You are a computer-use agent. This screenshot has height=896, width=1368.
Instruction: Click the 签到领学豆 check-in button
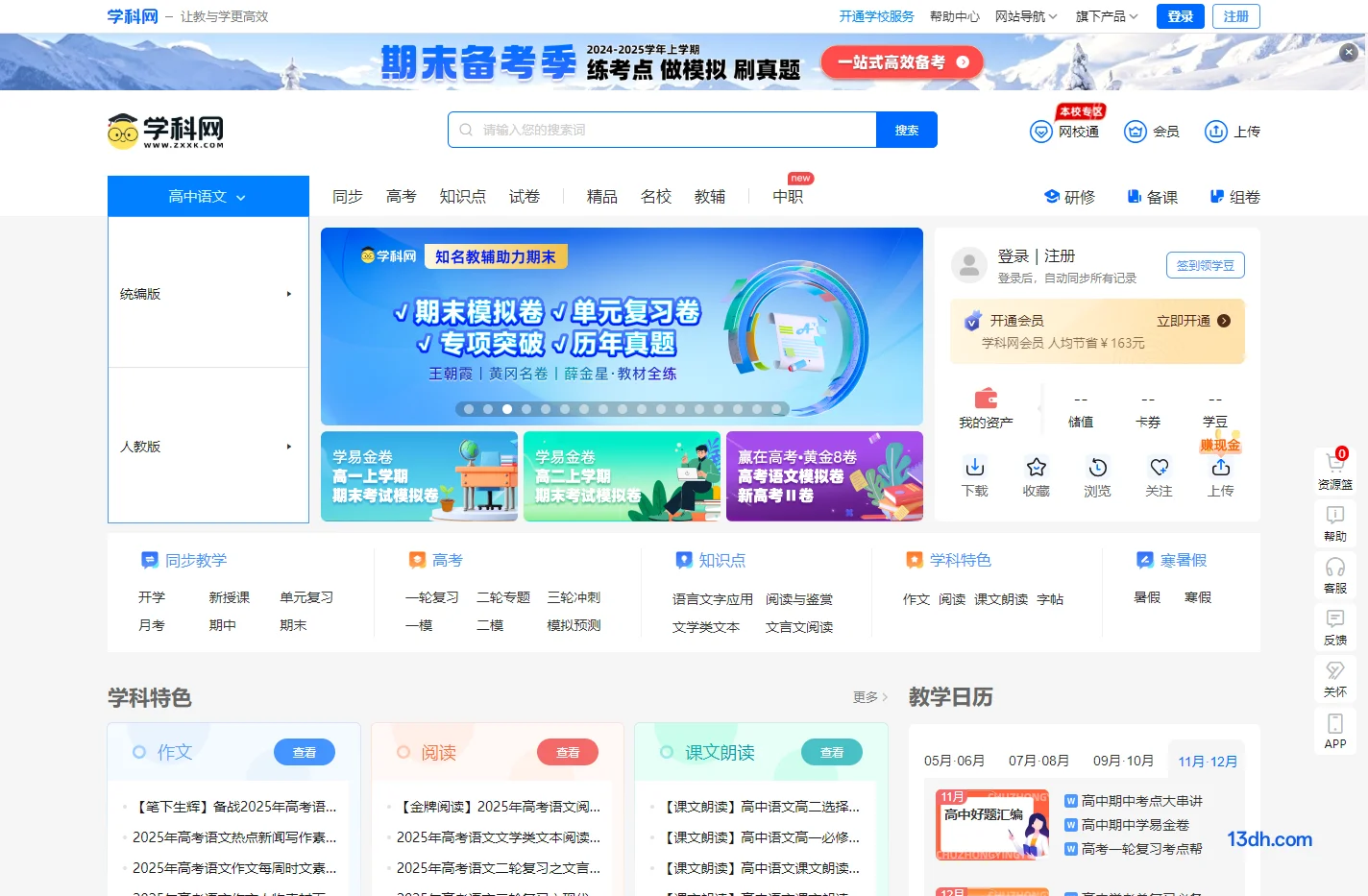(x=1206, y=265)
